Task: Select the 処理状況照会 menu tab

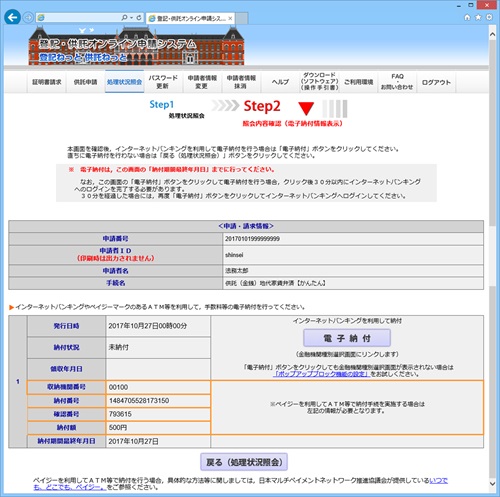Action: [x=124, y=82]
